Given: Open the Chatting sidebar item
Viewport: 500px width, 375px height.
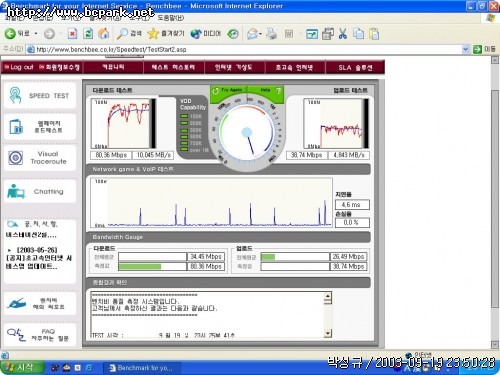Looking at the screenshot, I should [40, 191].
